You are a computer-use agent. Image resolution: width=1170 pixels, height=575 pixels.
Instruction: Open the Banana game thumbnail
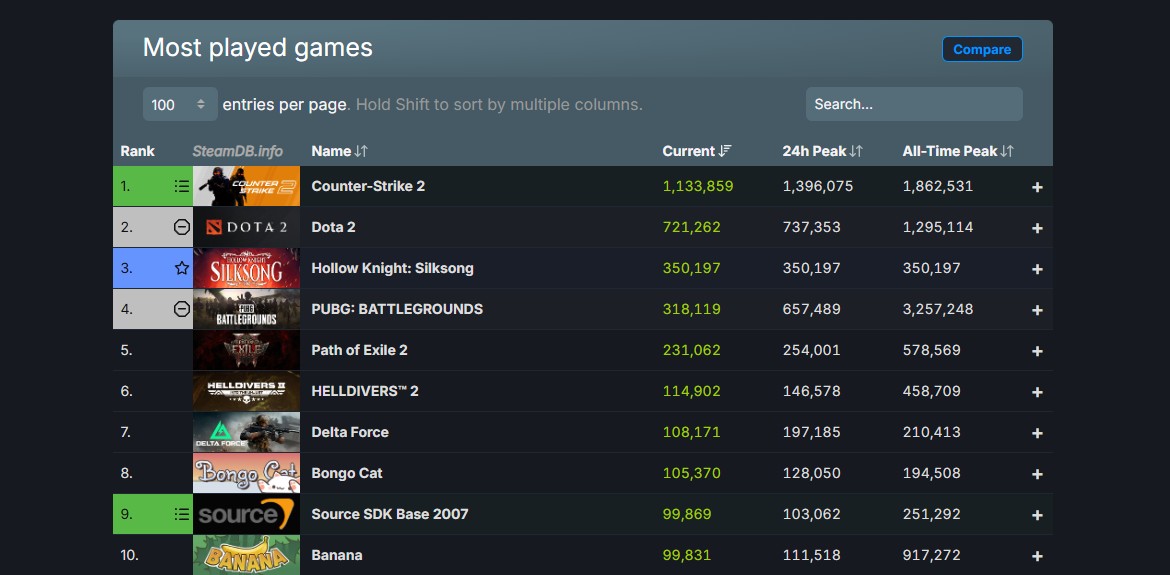[x=246, y=555]
